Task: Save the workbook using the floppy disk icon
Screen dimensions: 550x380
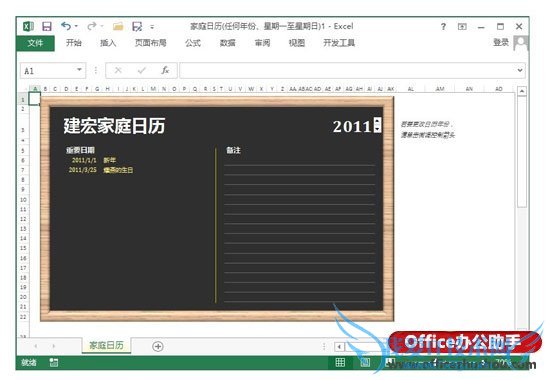Action: pos(47,27)
